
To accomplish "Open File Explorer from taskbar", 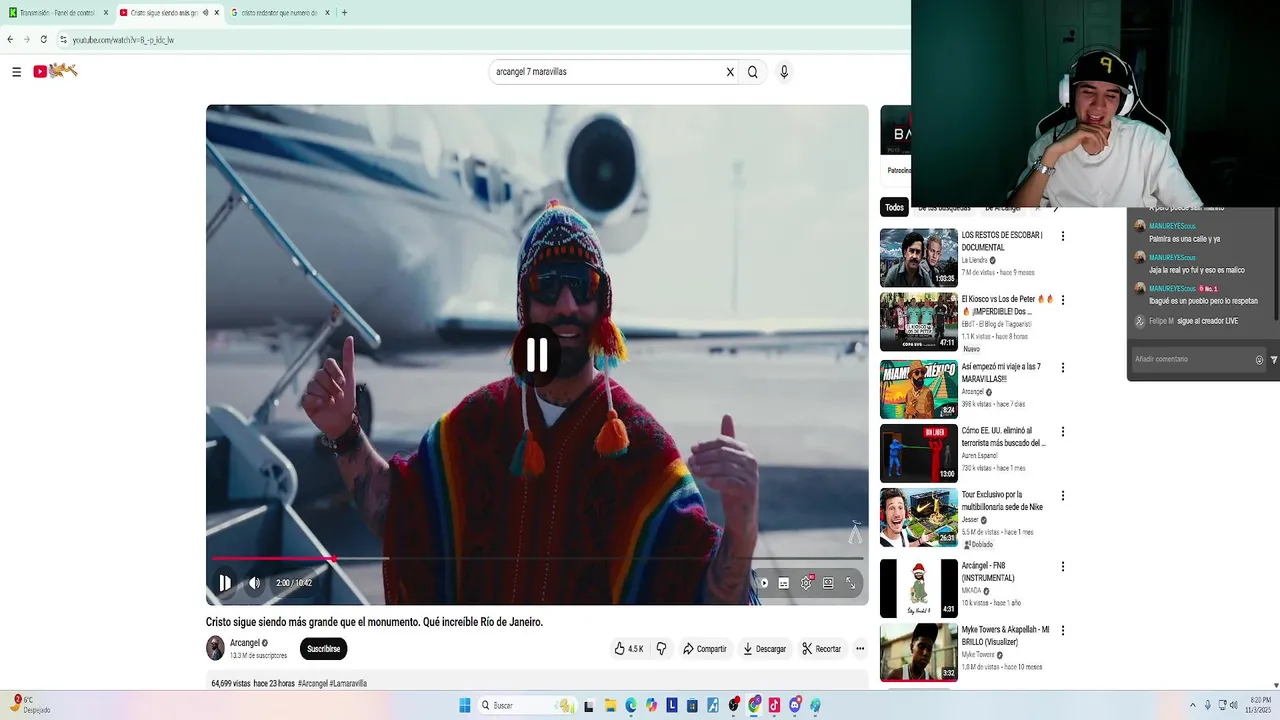I will click(610, 705).
